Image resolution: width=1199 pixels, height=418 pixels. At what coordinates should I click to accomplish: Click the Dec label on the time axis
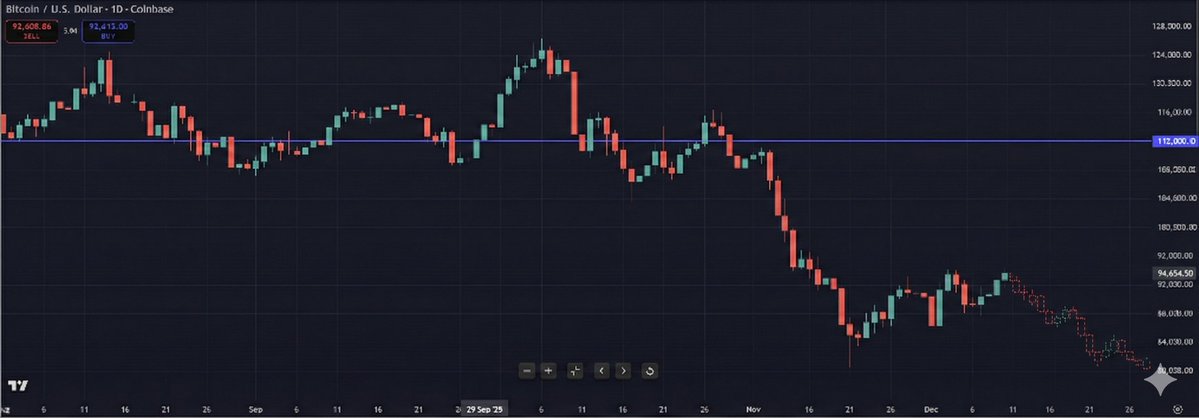[928, 409]
